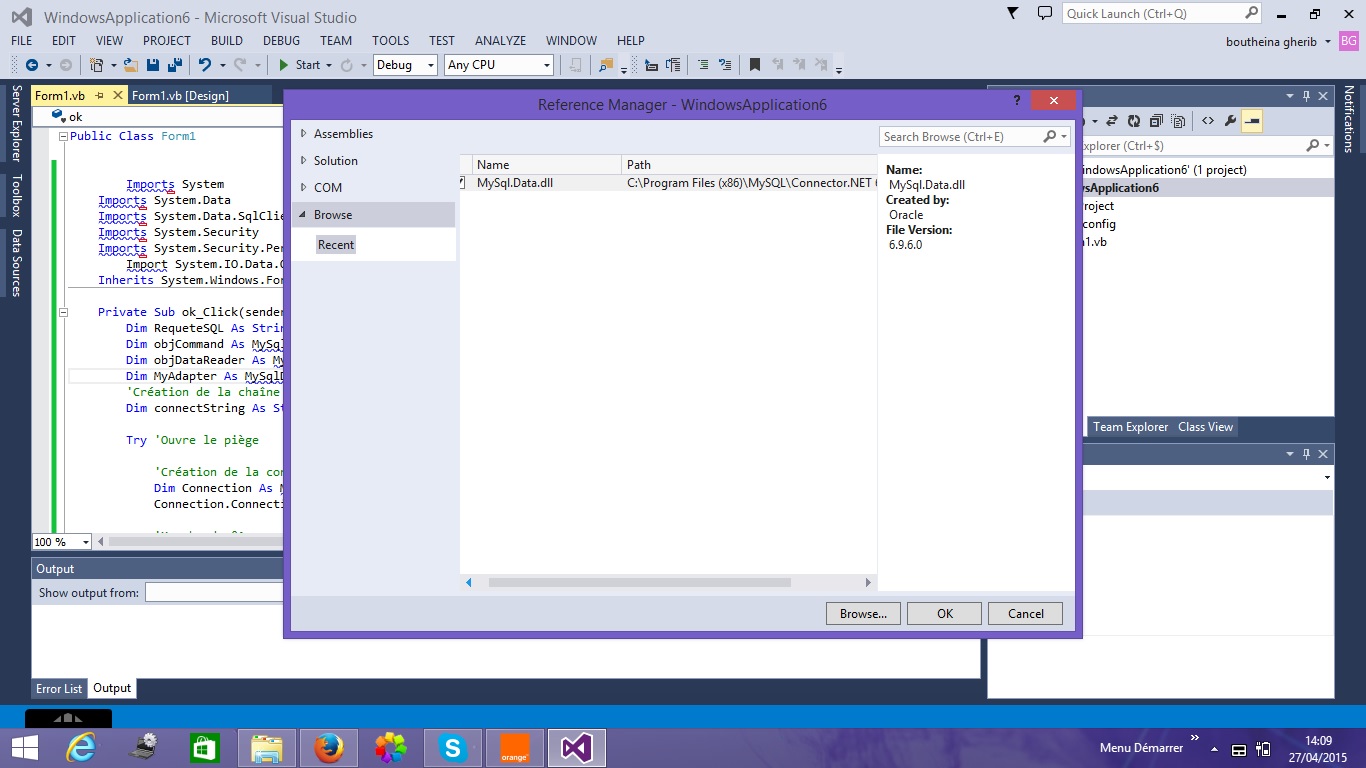Click the Open File folder icon

tap(130, 65)
